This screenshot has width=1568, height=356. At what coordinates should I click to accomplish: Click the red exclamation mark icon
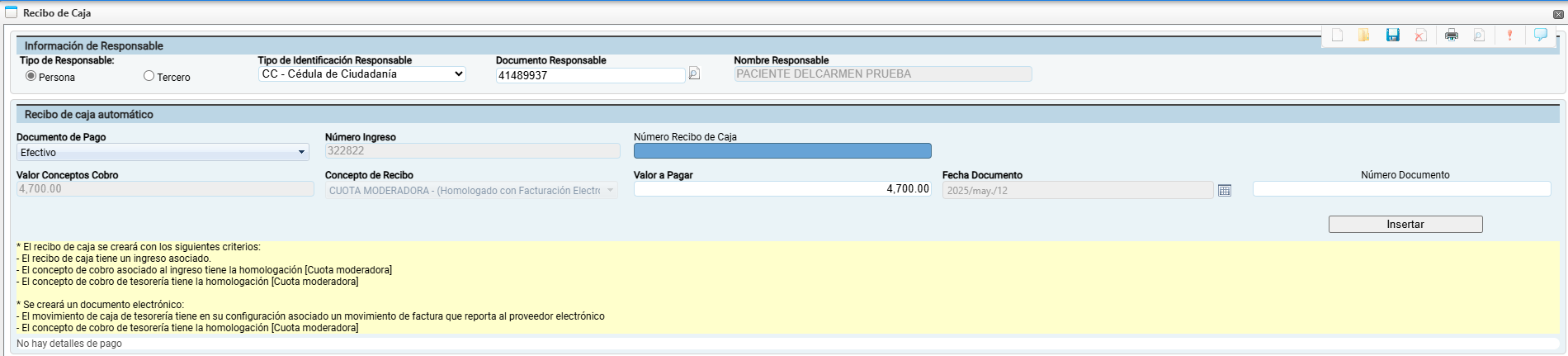pyautogui.click(x=1509, y=36)
